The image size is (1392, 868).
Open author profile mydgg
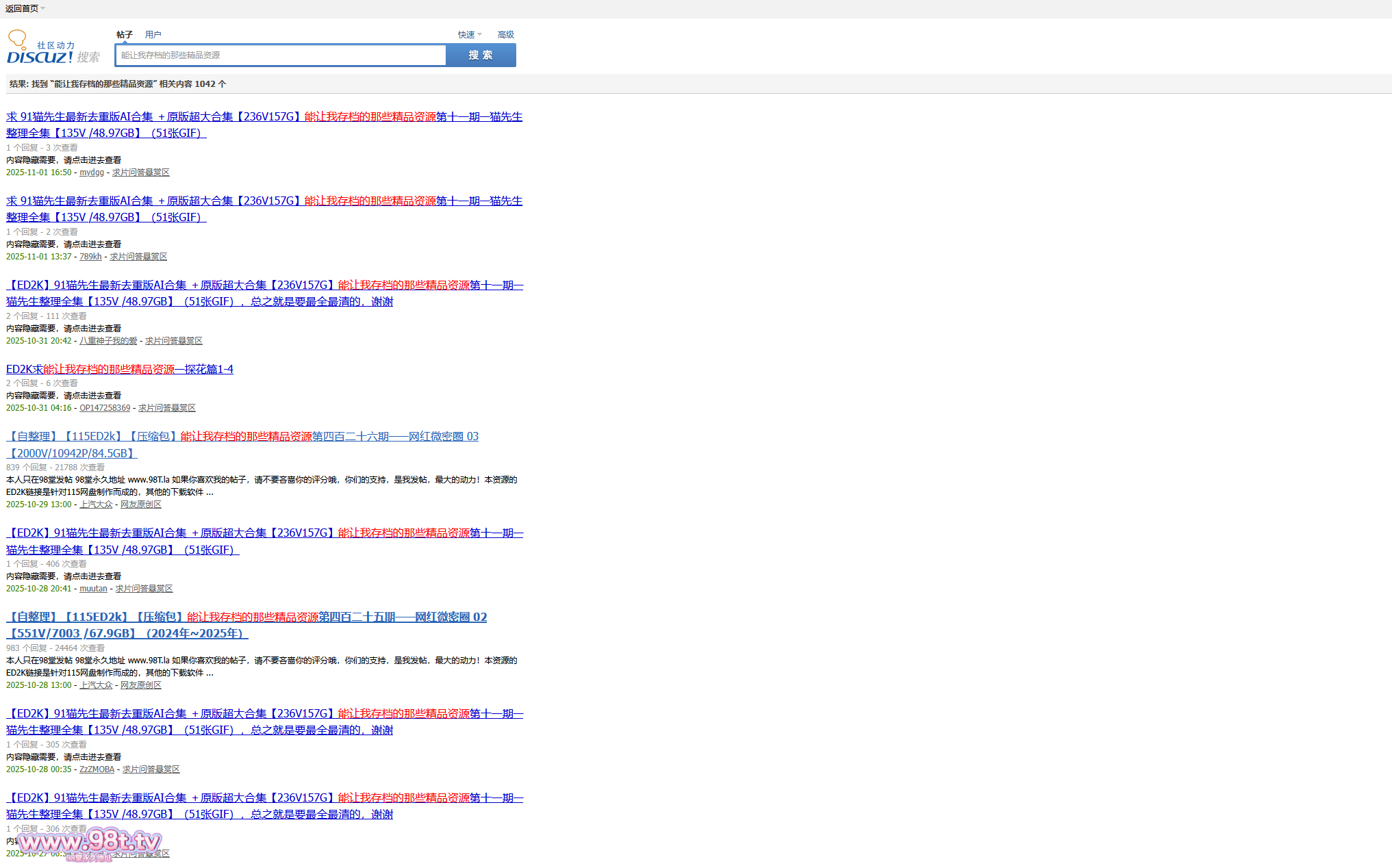pyautogui.click(x=91, y=173)
